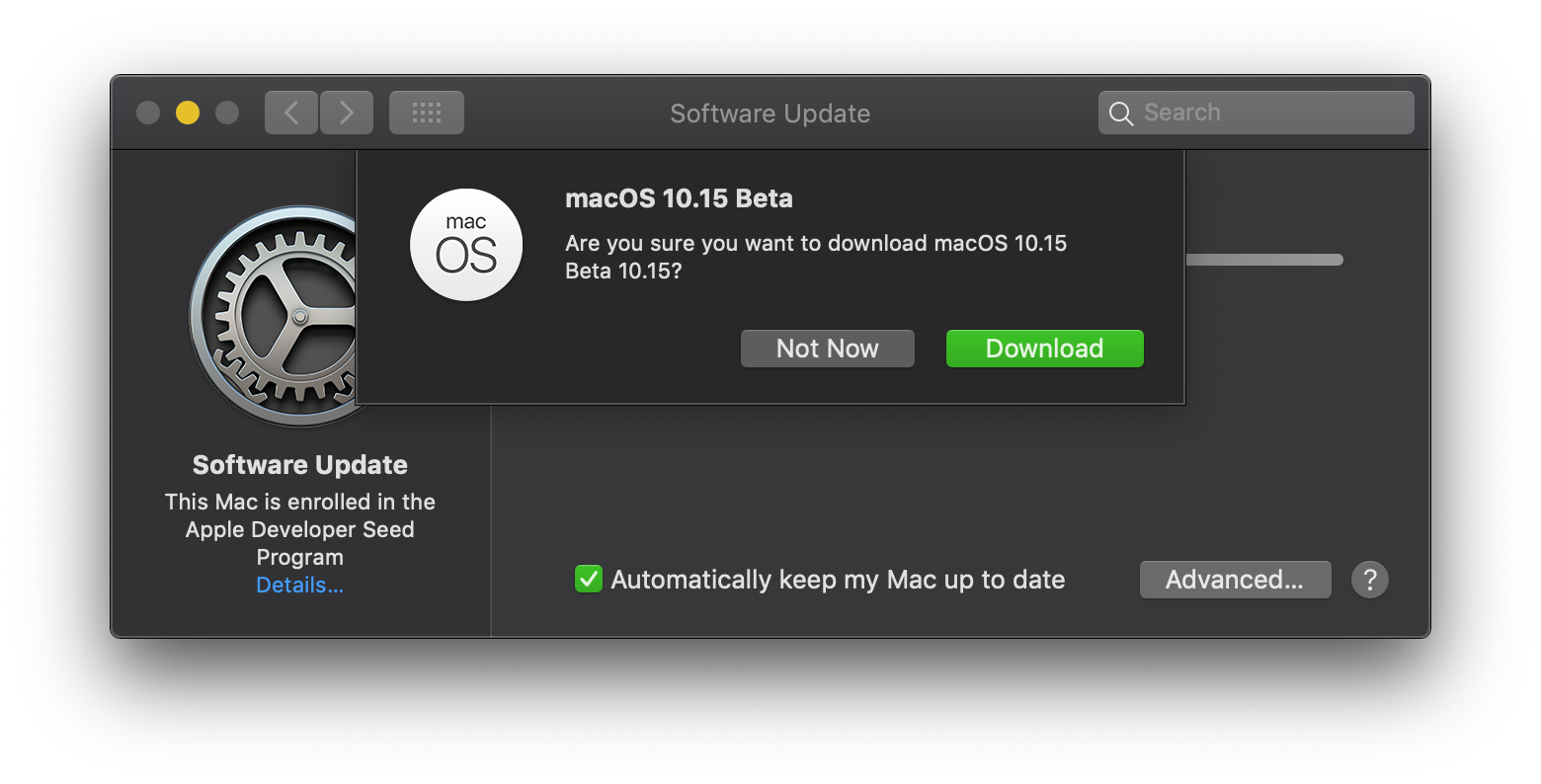Click "This Mac is enrolled in the" text
Image resolution: width=1541 pixels, height=784 pixels.
[x=300, y=502]
